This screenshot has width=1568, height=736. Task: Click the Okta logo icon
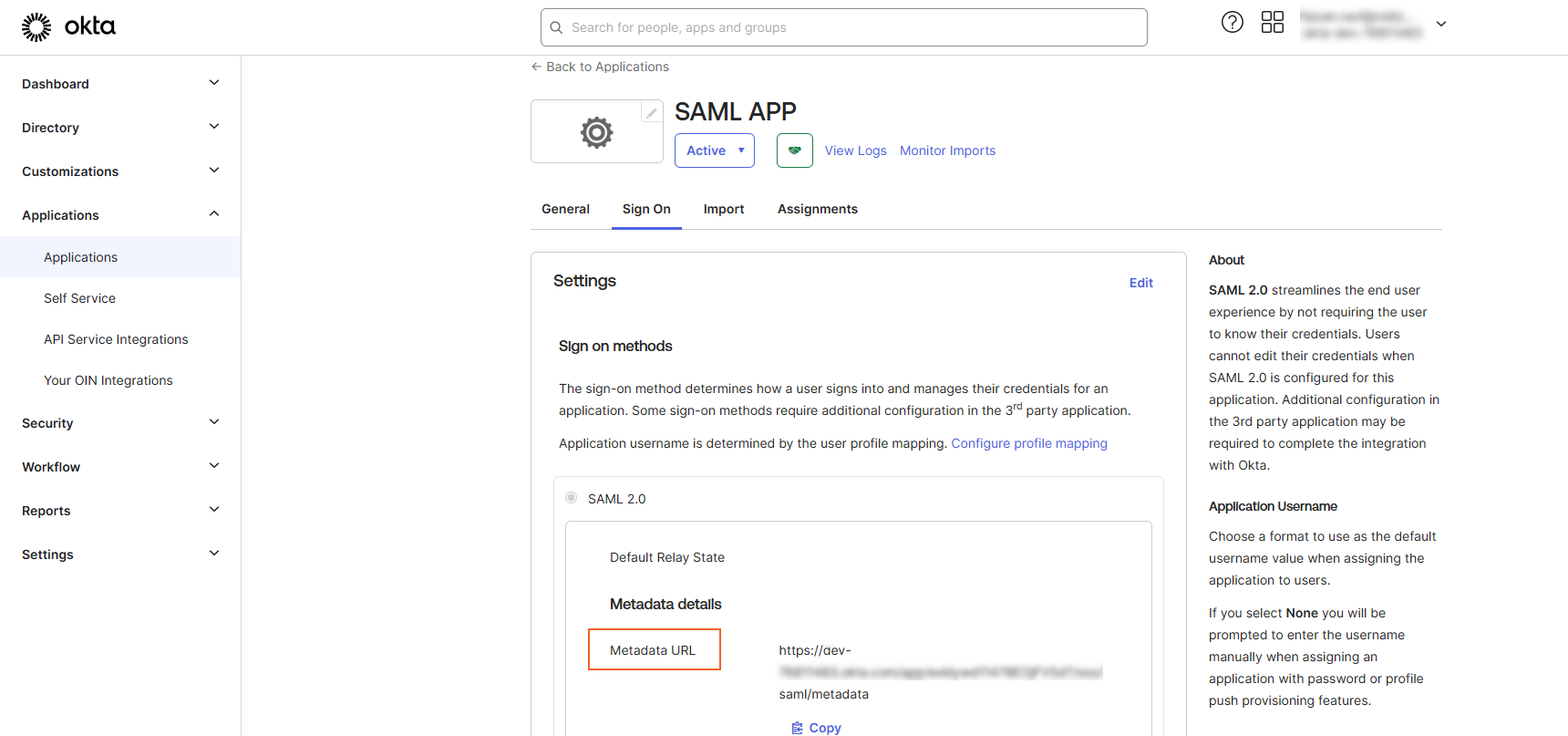[36, 27]
